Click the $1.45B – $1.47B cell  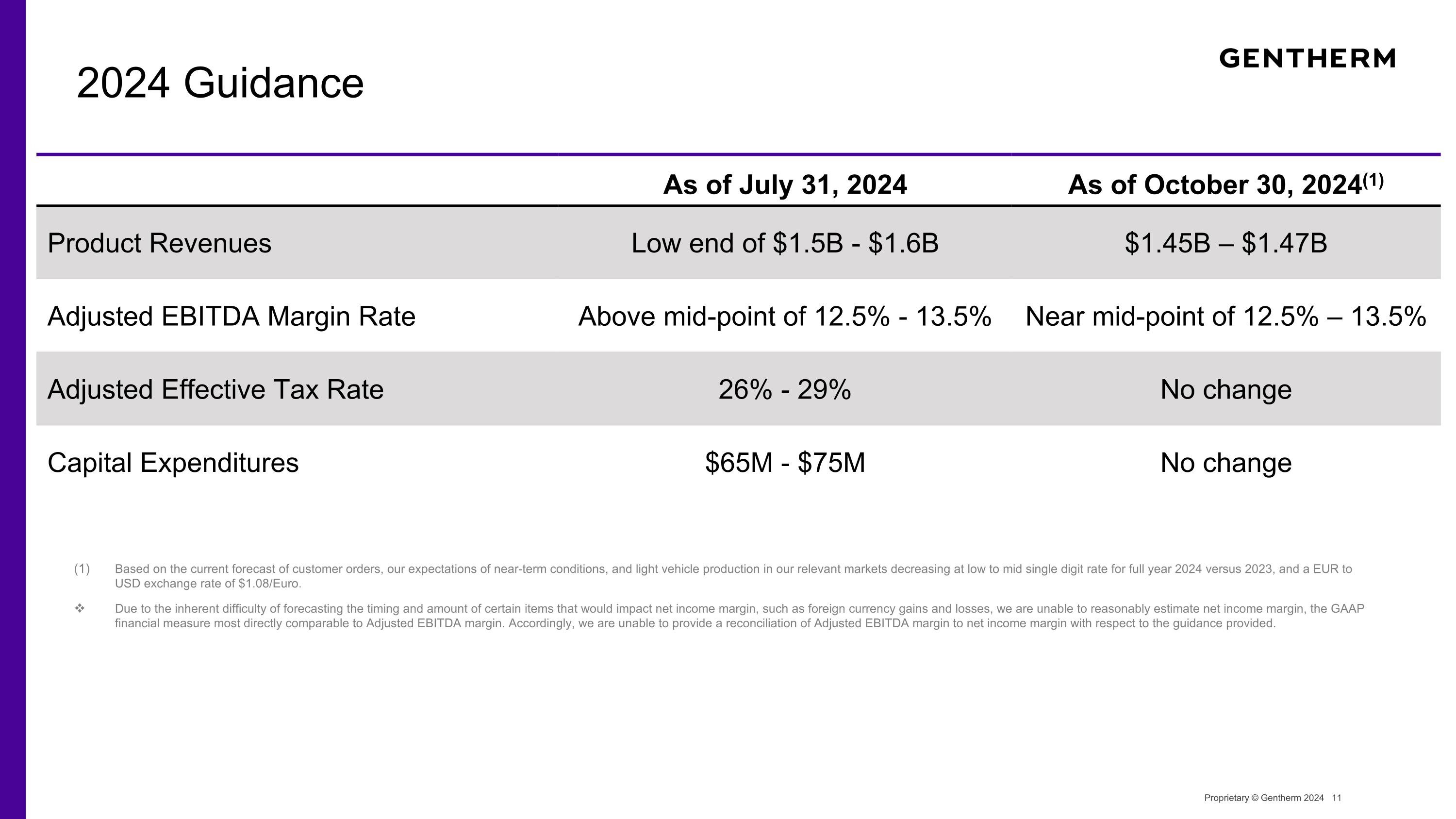[1225, 243]
